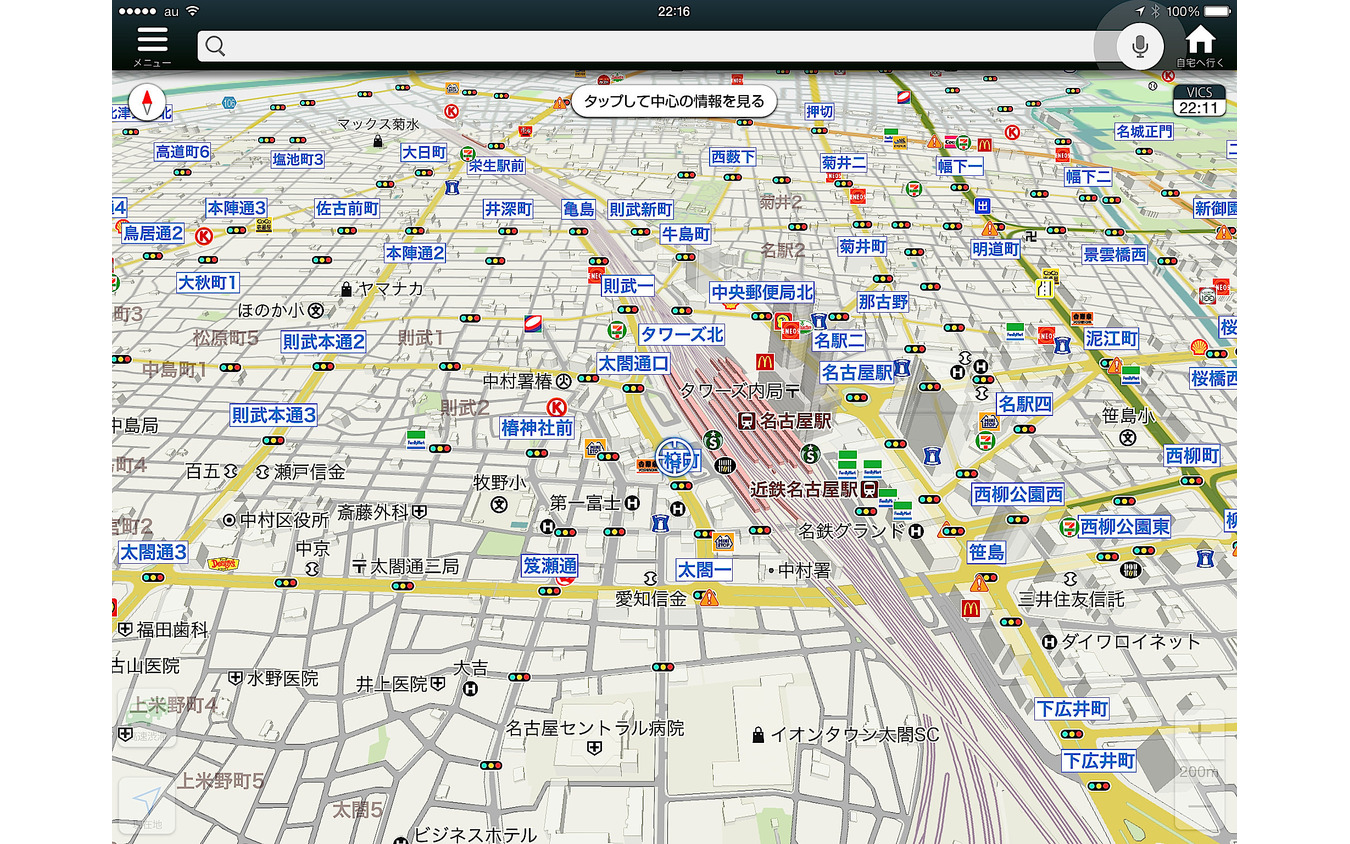Tap the 斎藤外科 clinic label
1350x844 pixels.
click(x=373, y=512)
